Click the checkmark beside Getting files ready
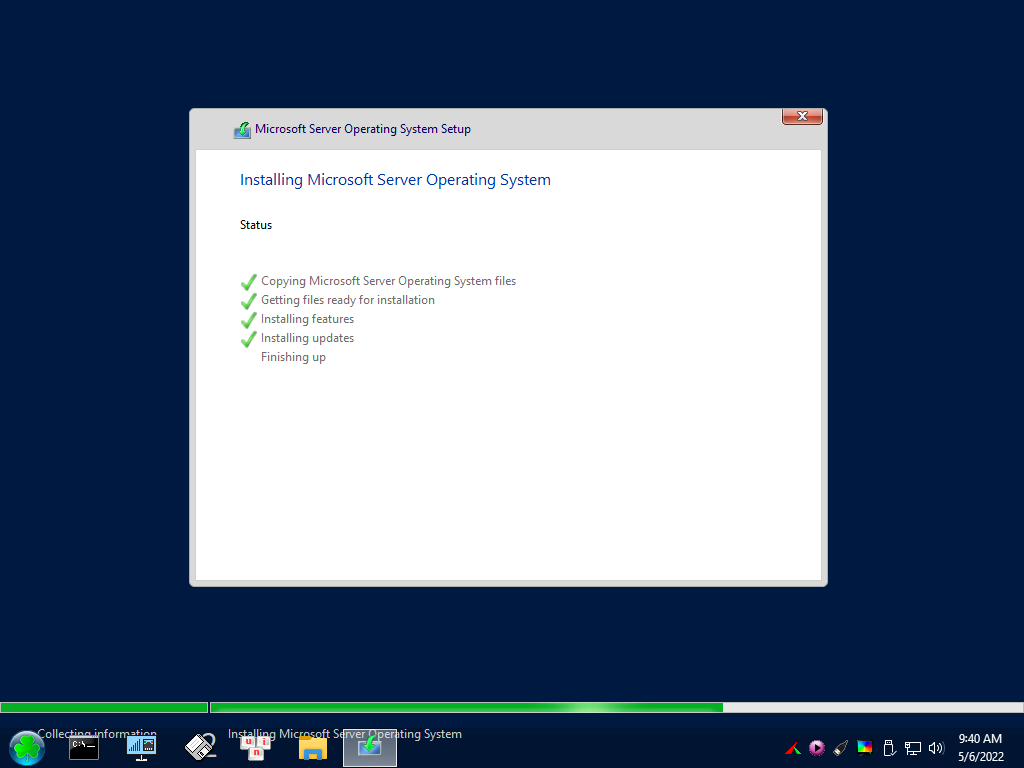 click(248, 301)
